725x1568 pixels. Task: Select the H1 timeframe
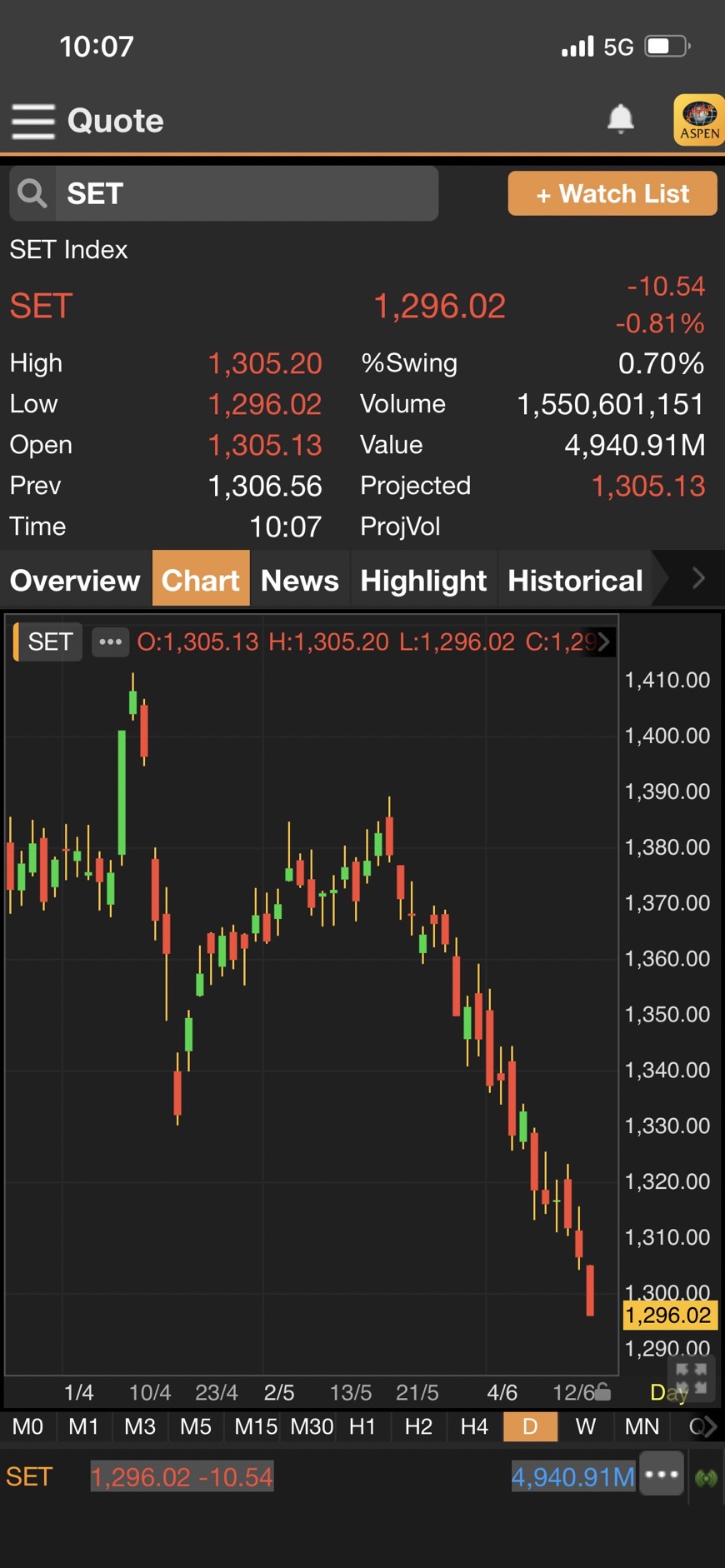point(362,1426)
